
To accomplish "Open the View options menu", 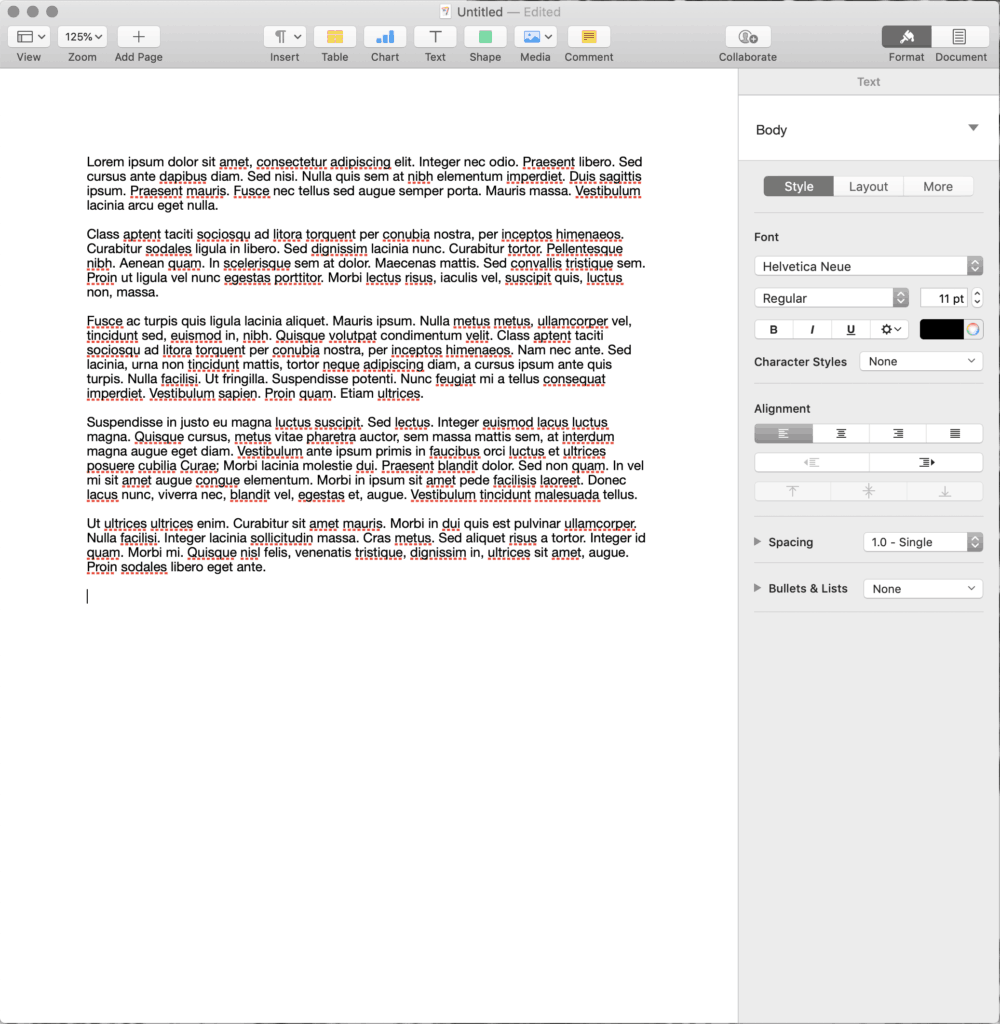I will (x=29, y=37).
